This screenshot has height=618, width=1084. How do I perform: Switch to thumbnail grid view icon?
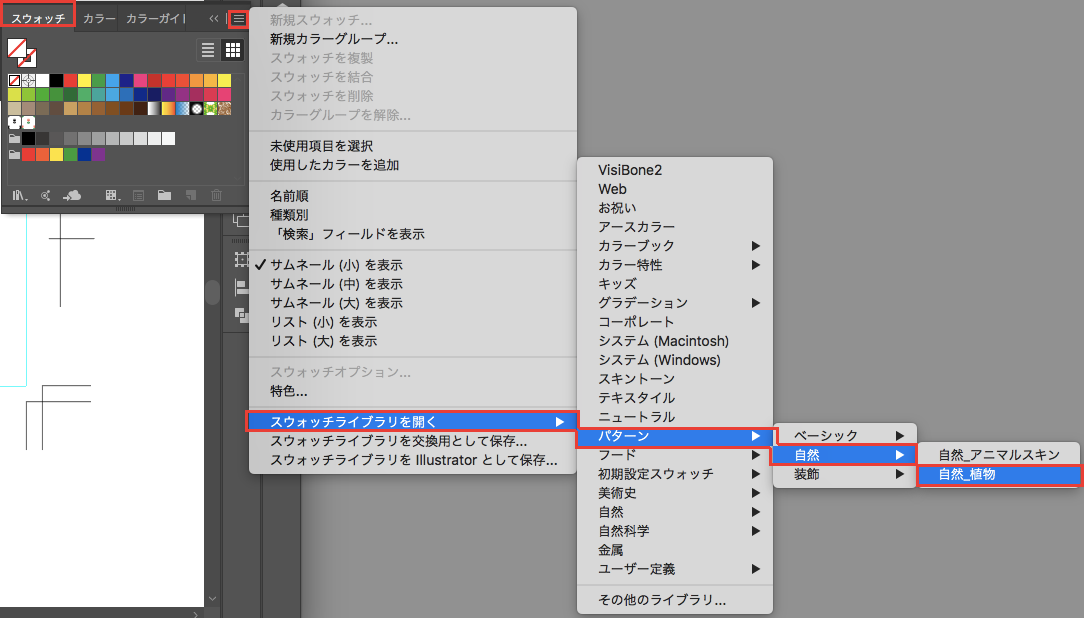232,50
